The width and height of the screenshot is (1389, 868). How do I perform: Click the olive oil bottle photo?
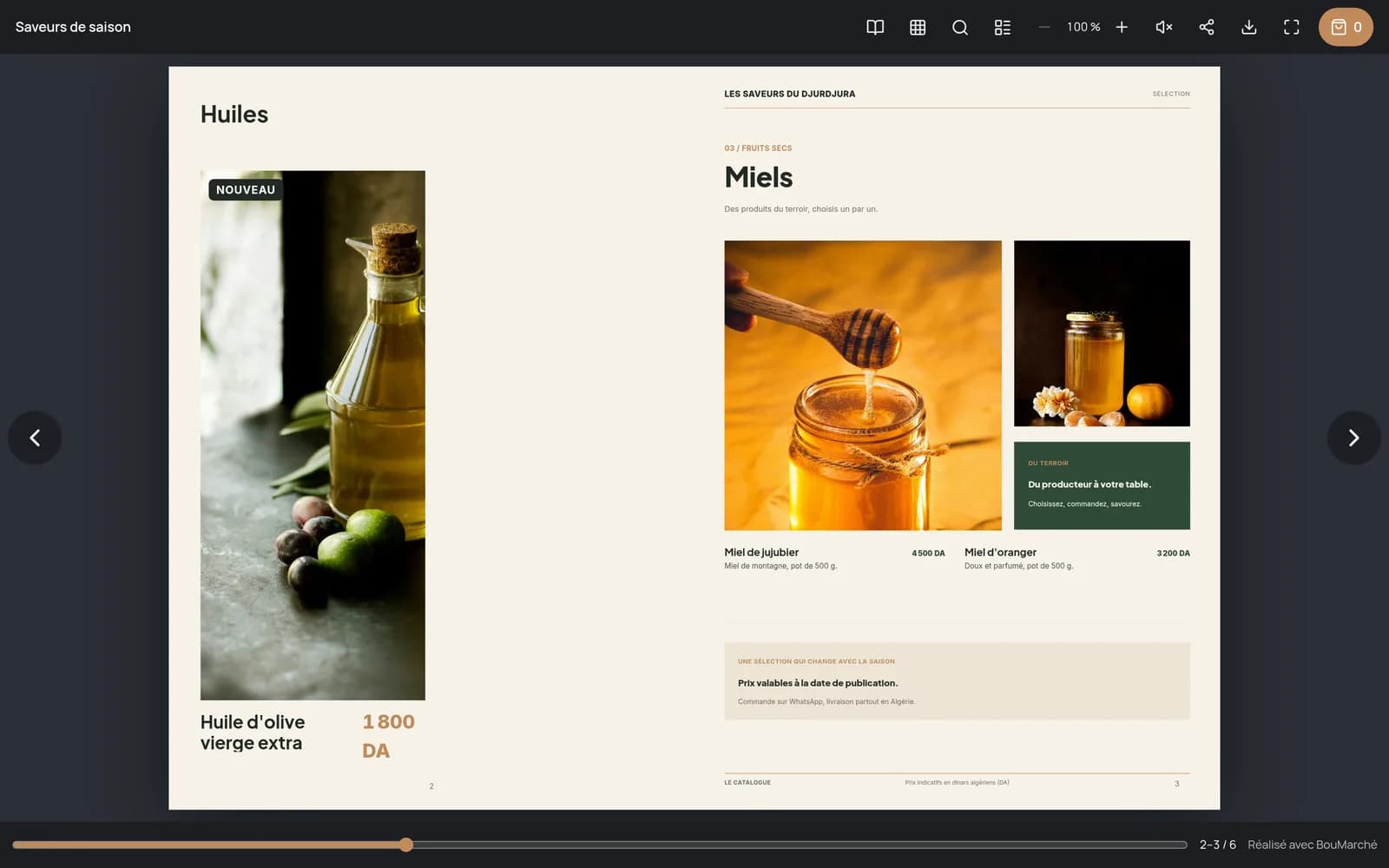pyautogui.click(x=313, y=435)
